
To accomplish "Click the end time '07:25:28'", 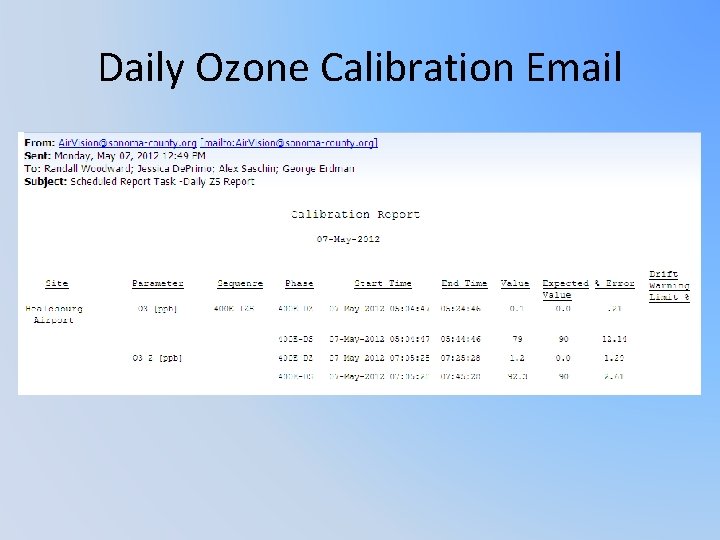I will 460,358.
